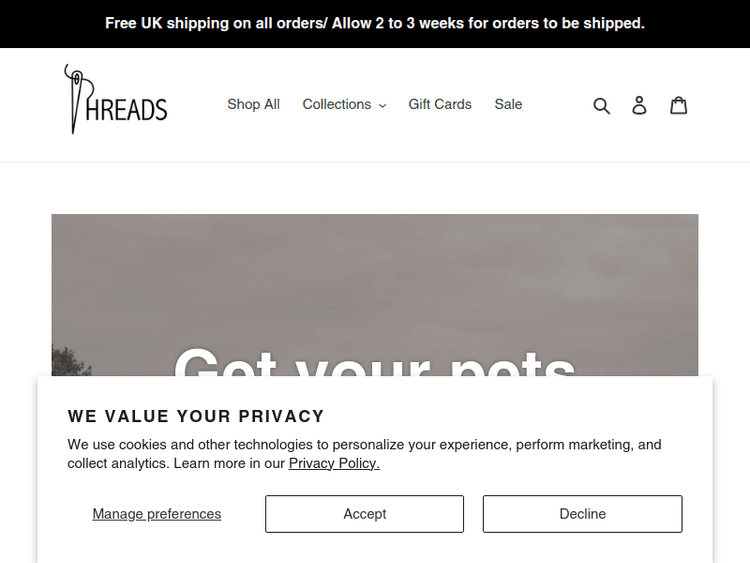Open Manage preferences for cookies
The image size is (750, 563).
click(x=157, y=514)
